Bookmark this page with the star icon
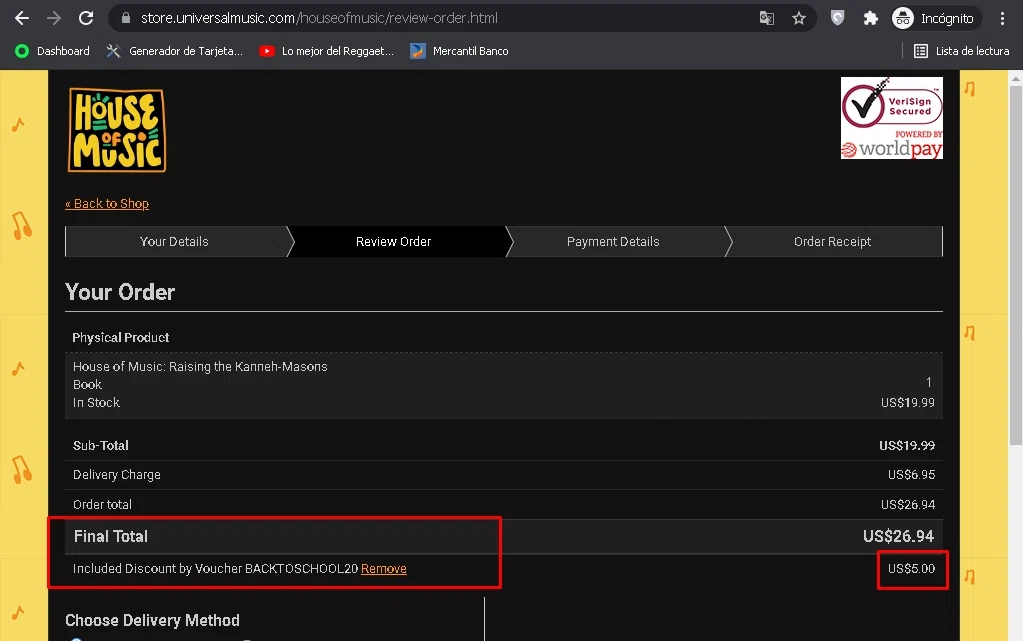The width and height of the screenshot is (1023, 641). pyautogui.click(x=799, y=18)
